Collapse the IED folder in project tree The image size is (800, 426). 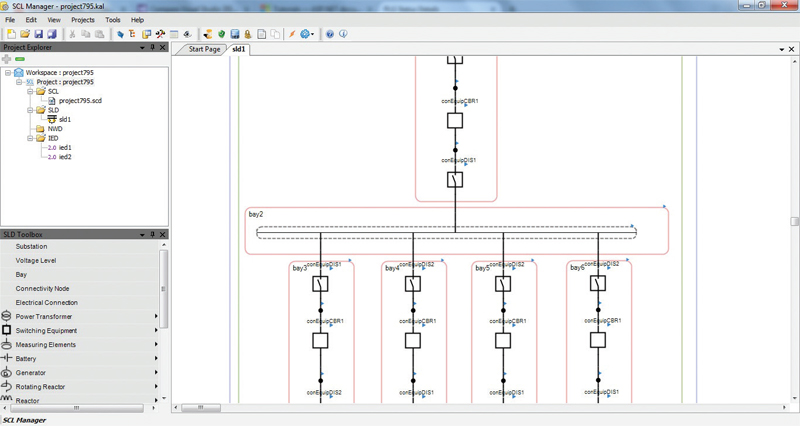[31, 138]
